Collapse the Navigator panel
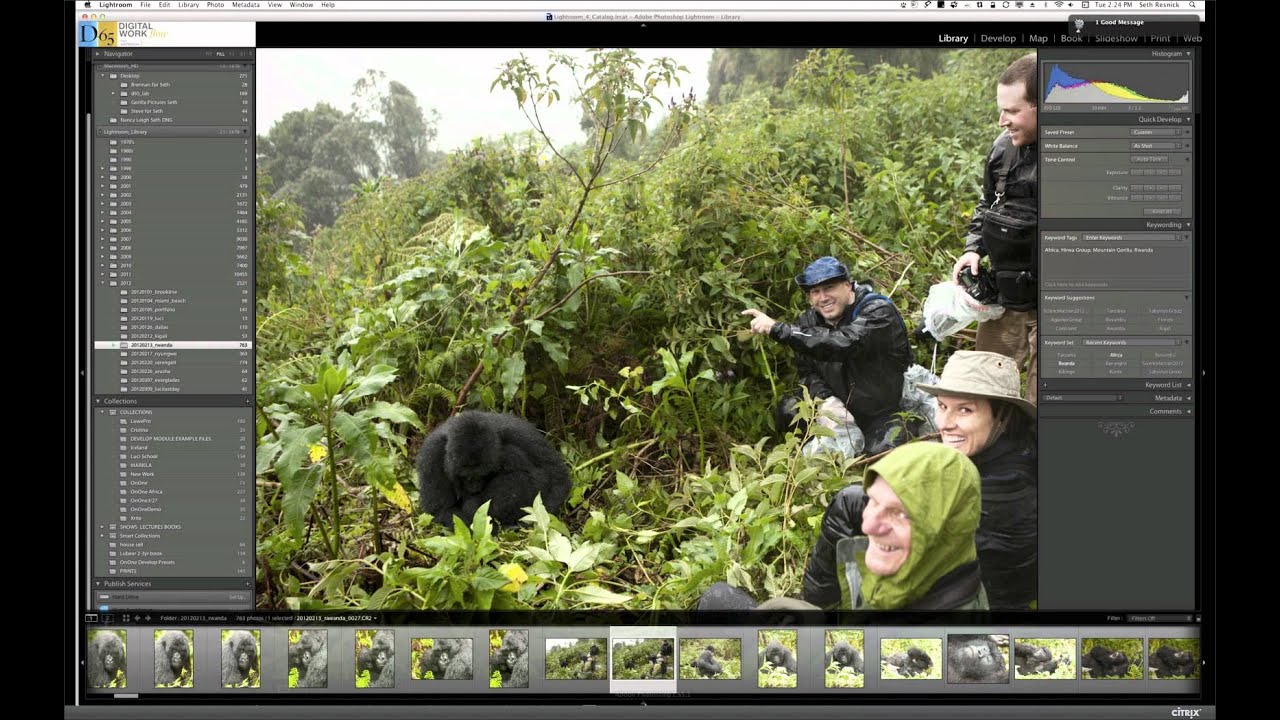1280x720 pixels. (99, 53)
